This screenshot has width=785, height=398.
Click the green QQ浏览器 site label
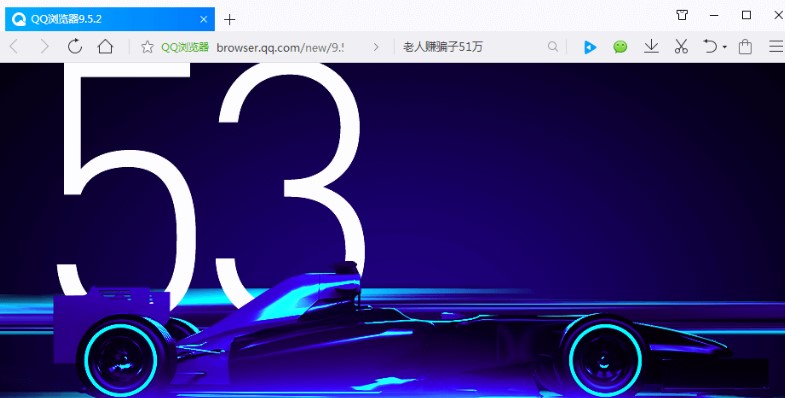185,47
